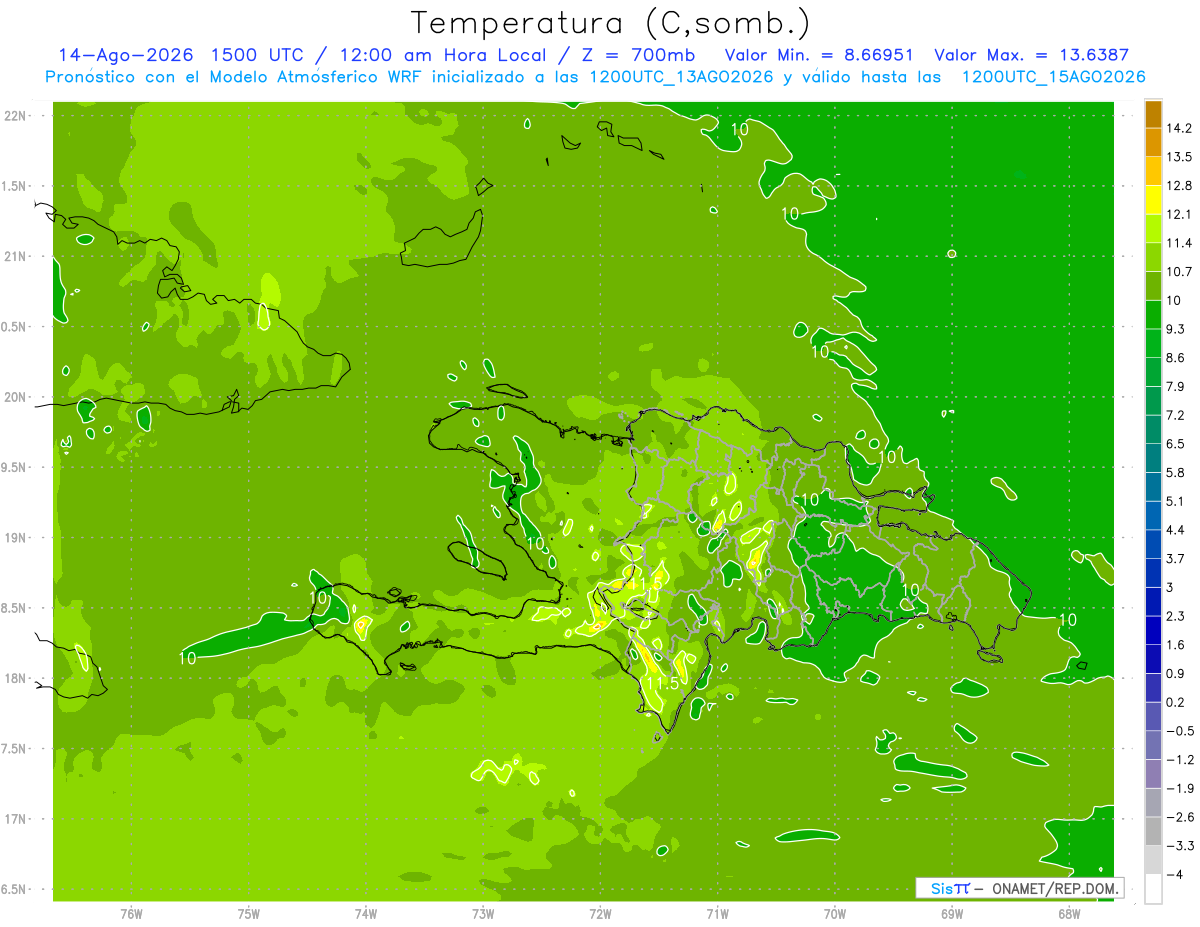Click the legend value "0.9"

(x=1175, y=673)
